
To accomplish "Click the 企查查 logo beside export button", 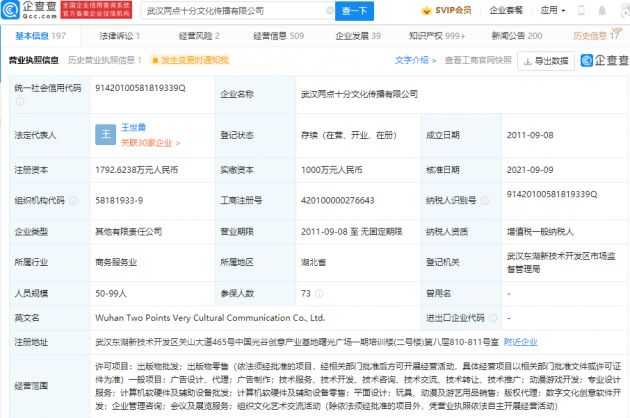I will tap(605, 60).
